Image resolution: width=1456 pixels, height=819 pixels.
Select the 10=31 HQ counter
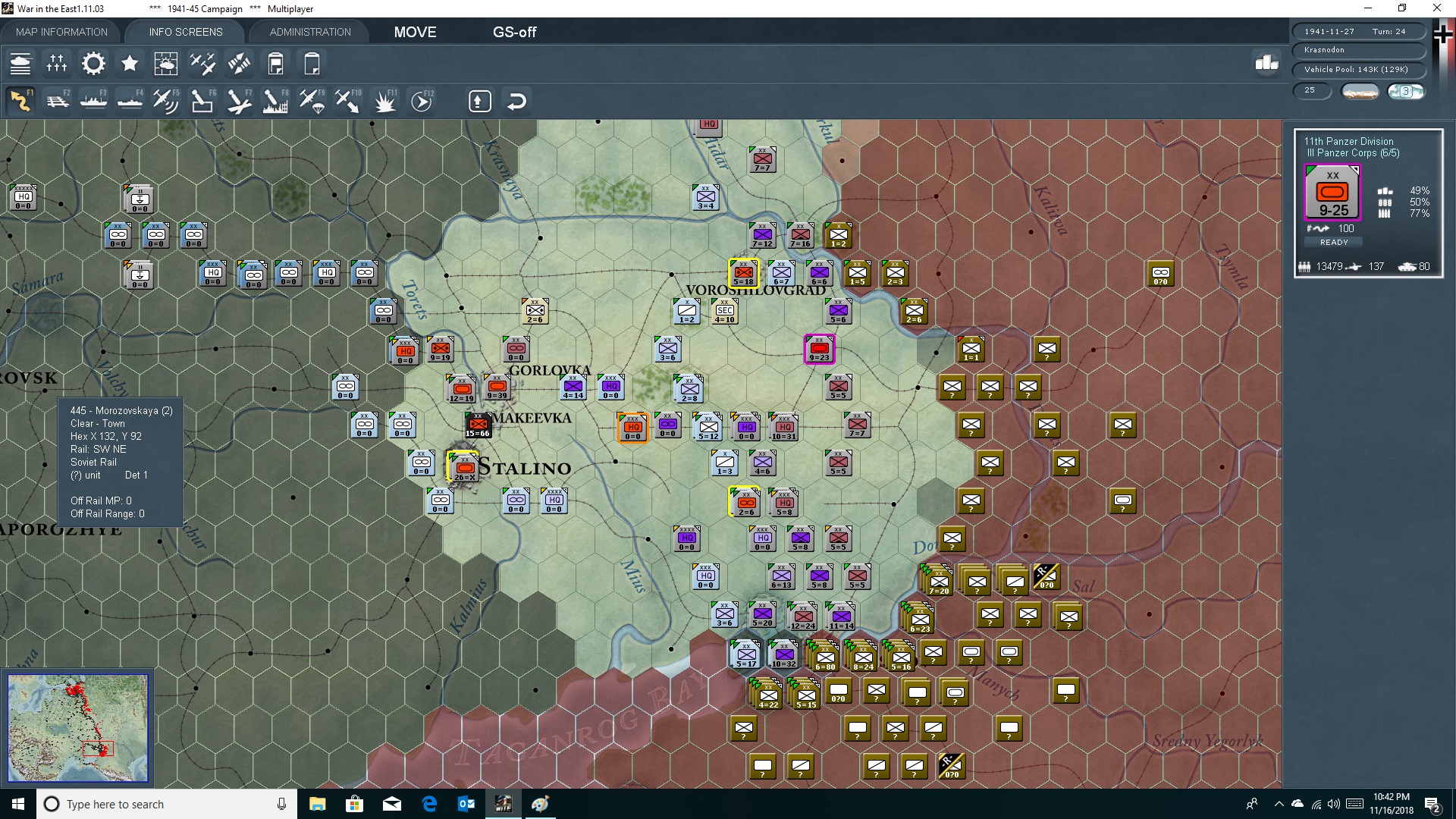pyautogui.click(x=783, y=427)
